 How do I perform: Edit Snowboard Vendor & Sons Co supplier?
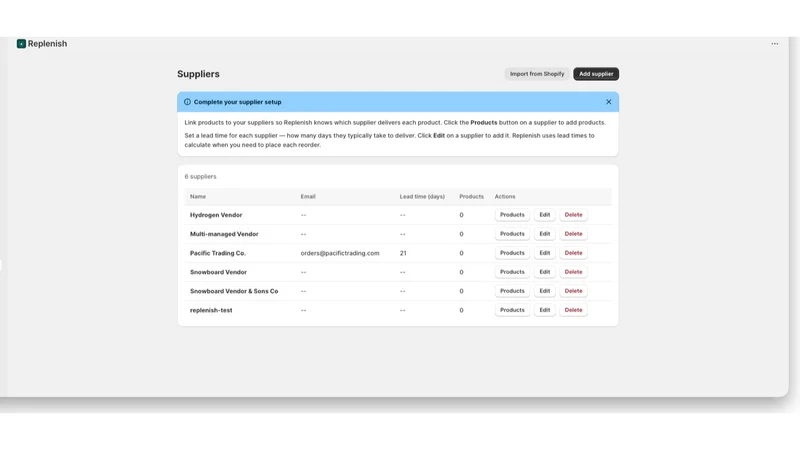[544, 291]
